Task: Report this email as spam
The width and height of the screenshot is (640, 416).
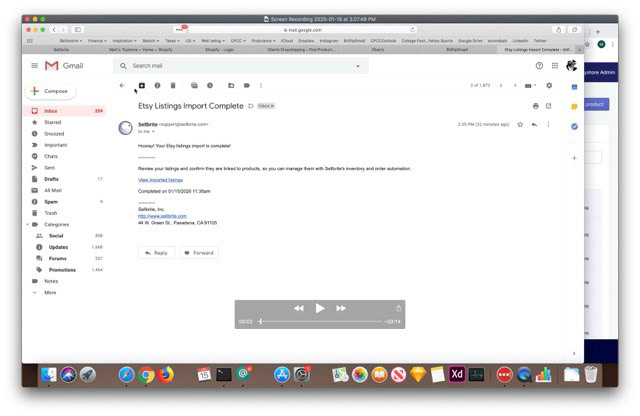Action: (157, 85)
